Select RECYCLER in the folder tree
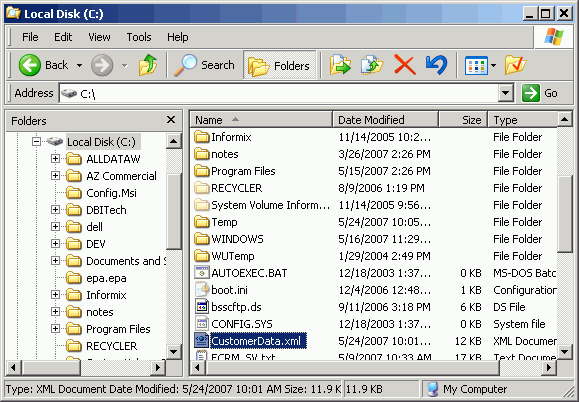579x402 pixels. [112, 346]
